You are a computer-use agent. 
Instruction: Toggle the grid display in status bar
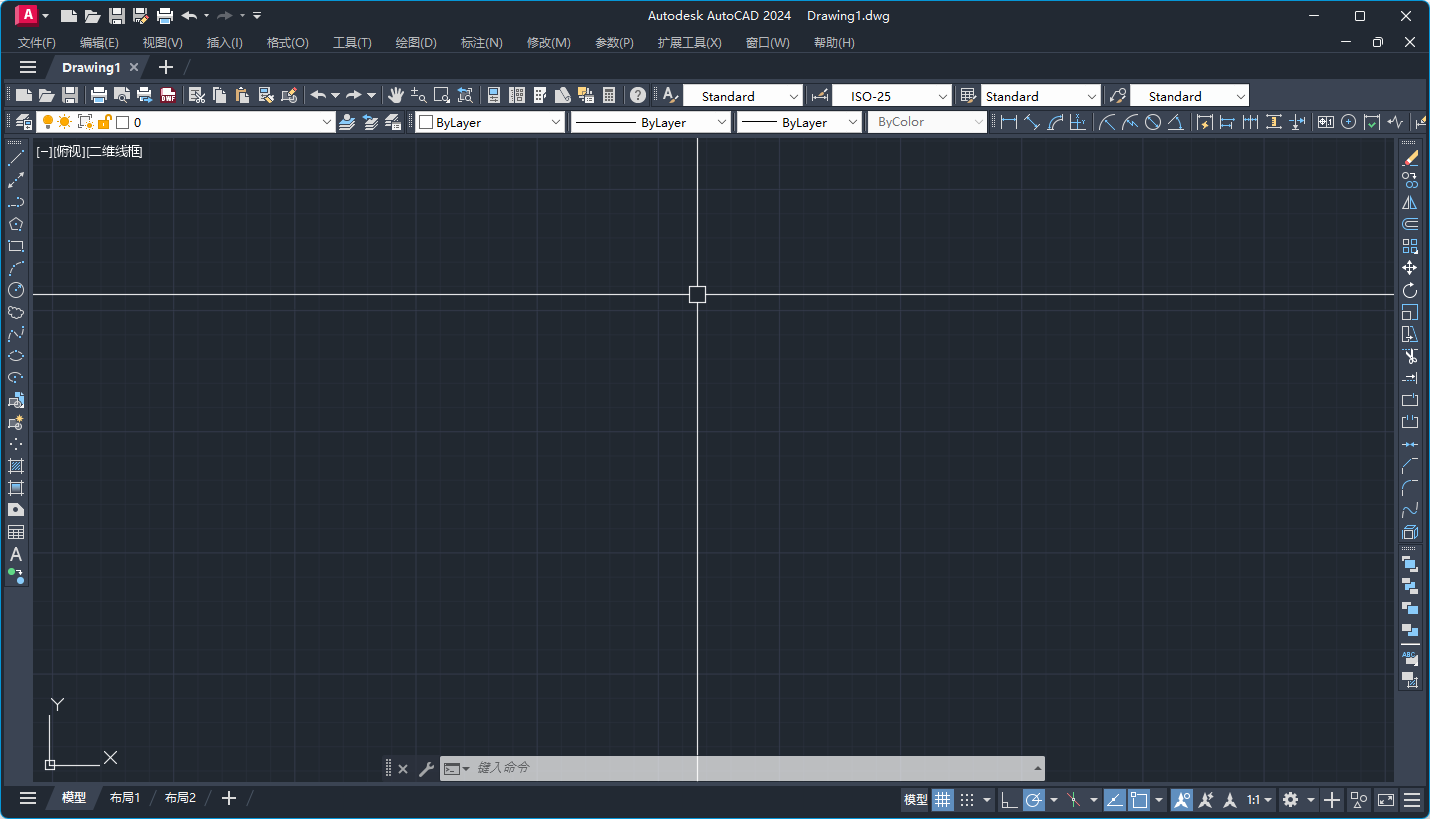click(x=942, y=799)
